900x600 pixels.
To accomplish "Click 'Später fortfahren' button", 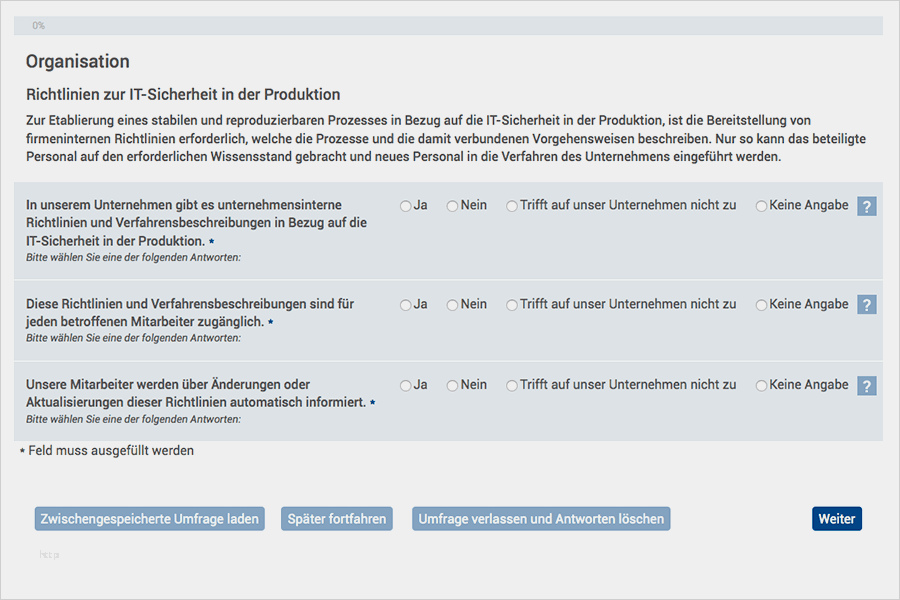I will [x=336, y=518].
